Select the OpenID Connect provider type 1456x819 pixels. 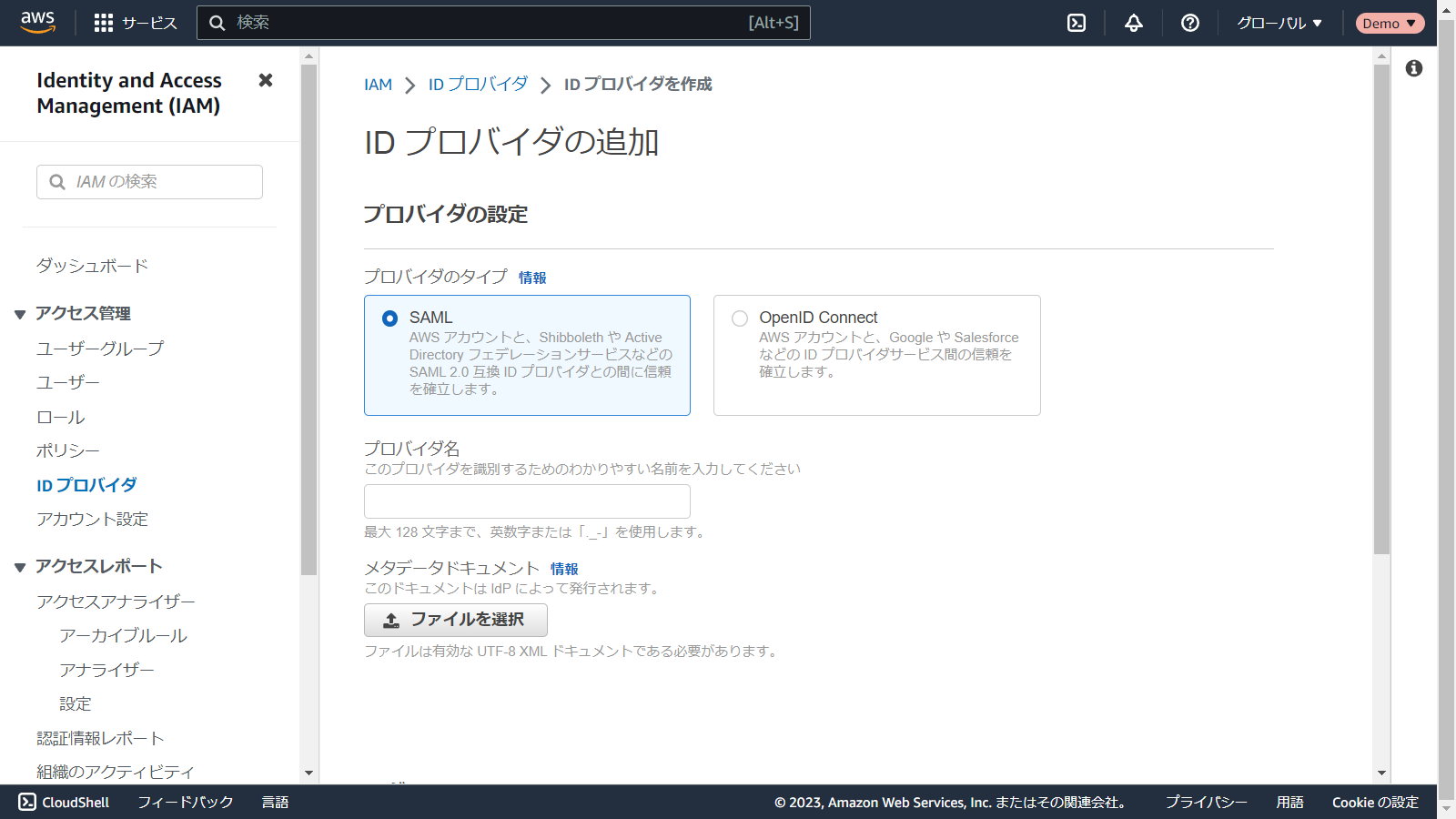(x=740, y=318)
